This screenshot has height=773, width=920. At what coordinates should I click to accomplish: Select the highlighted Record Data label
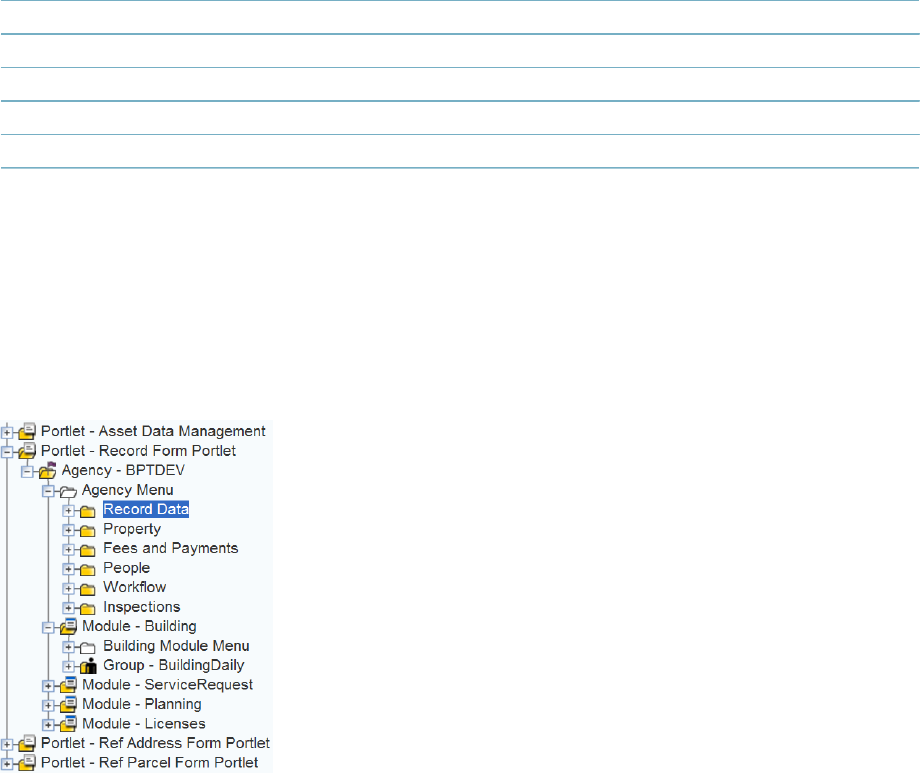point(146,509)
